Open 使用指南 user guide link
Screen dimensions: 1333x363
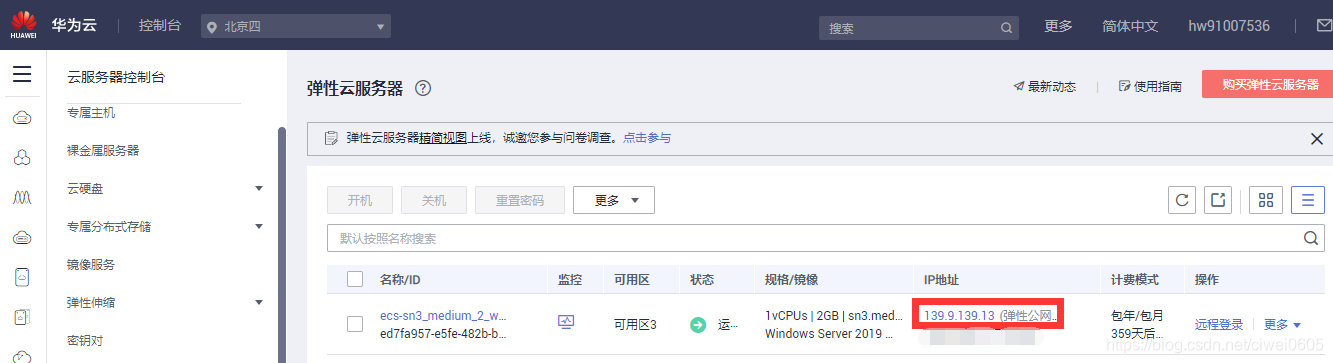point(1150,87)
